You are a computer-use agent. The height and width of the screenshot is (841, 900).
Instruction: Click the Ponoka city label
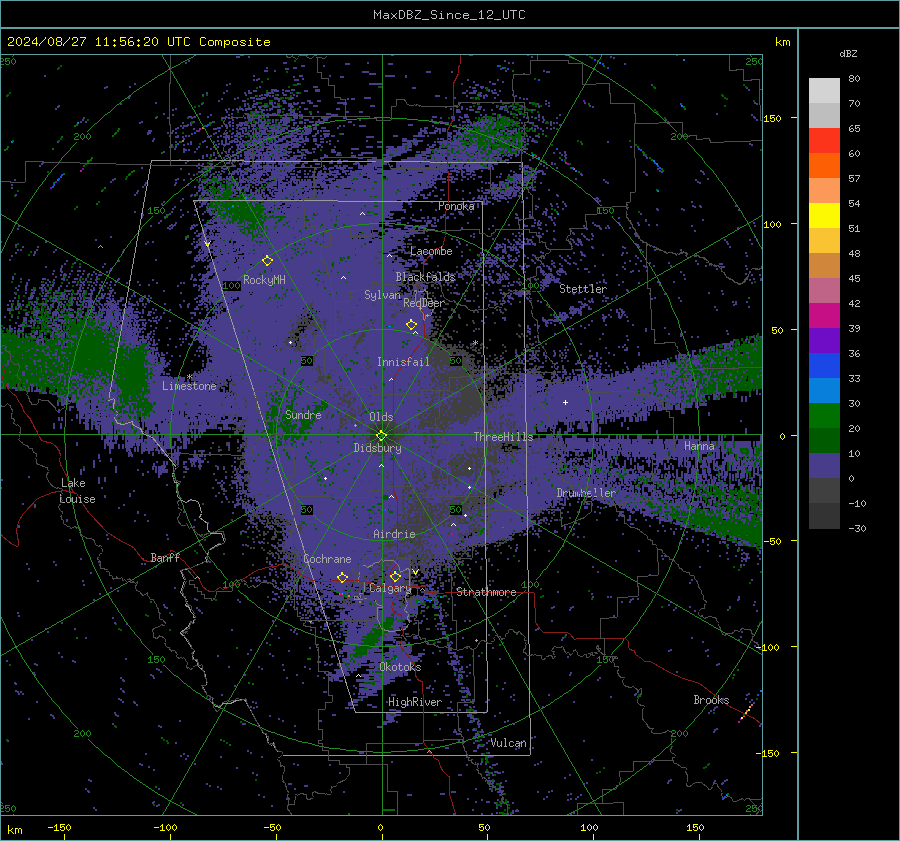click(456, 206)
